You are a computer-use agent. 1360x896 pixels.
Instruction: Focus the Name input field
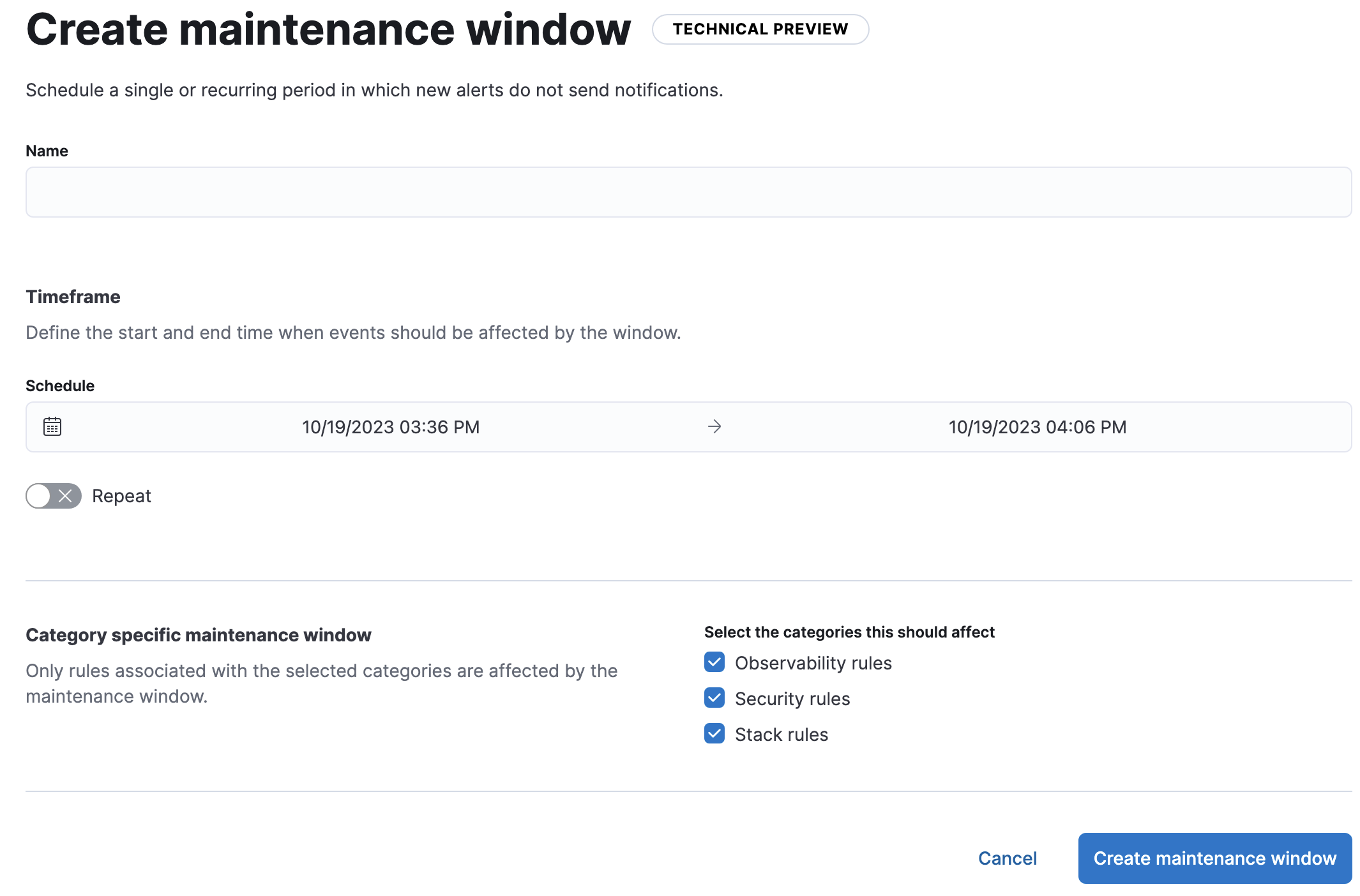(x=688, y=192)
